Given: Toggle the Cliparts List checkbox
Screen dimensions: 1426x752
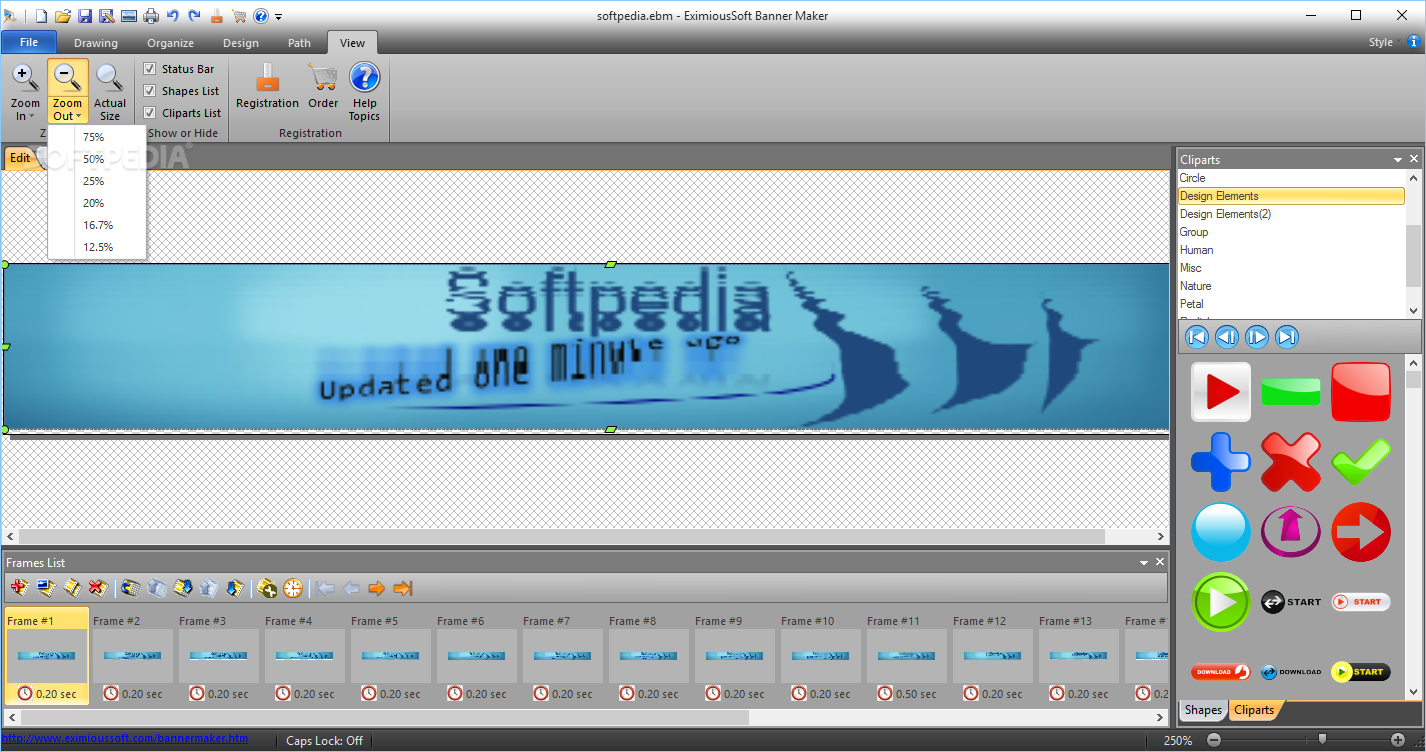Looking at the screenshot, I should point(150,113).
